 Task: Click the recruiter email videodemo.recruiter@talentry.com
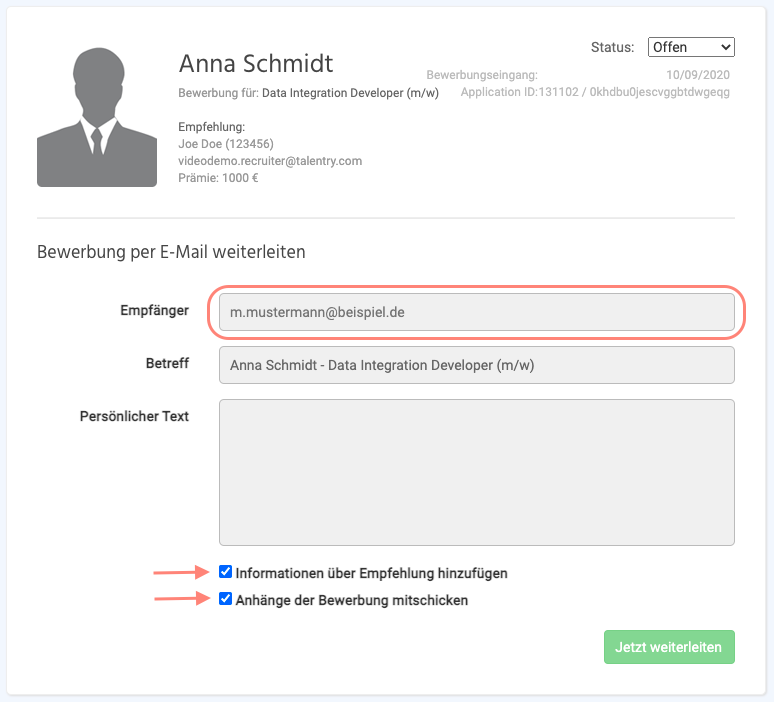point(269,161)
